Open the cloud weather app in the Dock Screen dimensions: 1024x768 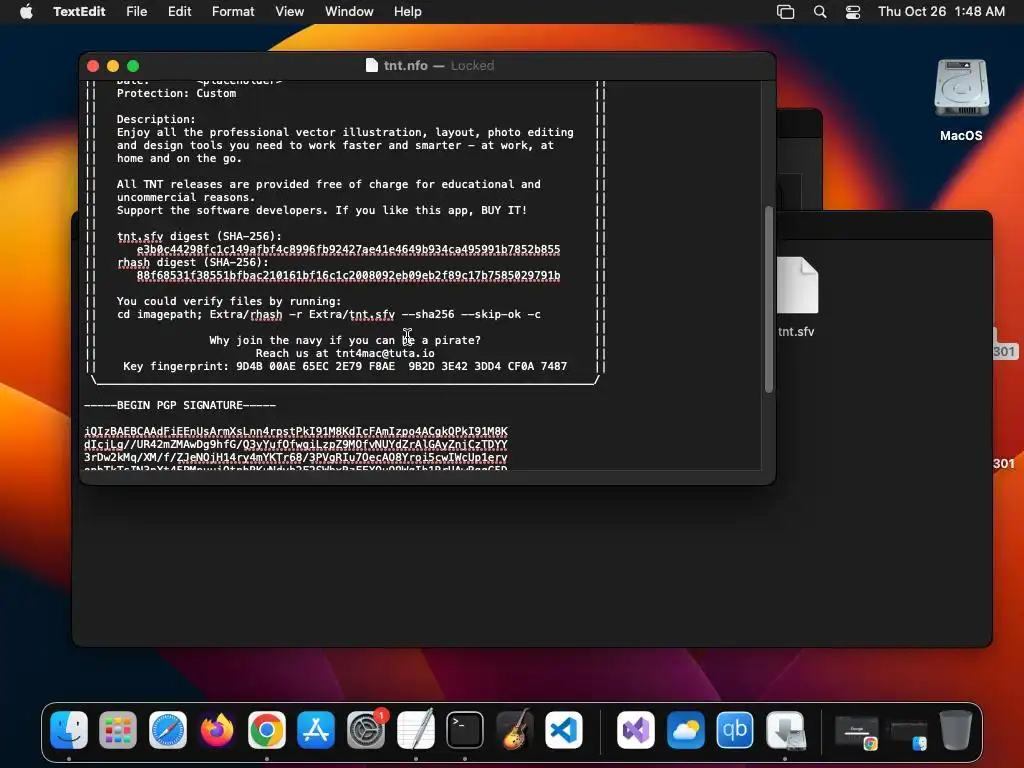click(686, 730)
